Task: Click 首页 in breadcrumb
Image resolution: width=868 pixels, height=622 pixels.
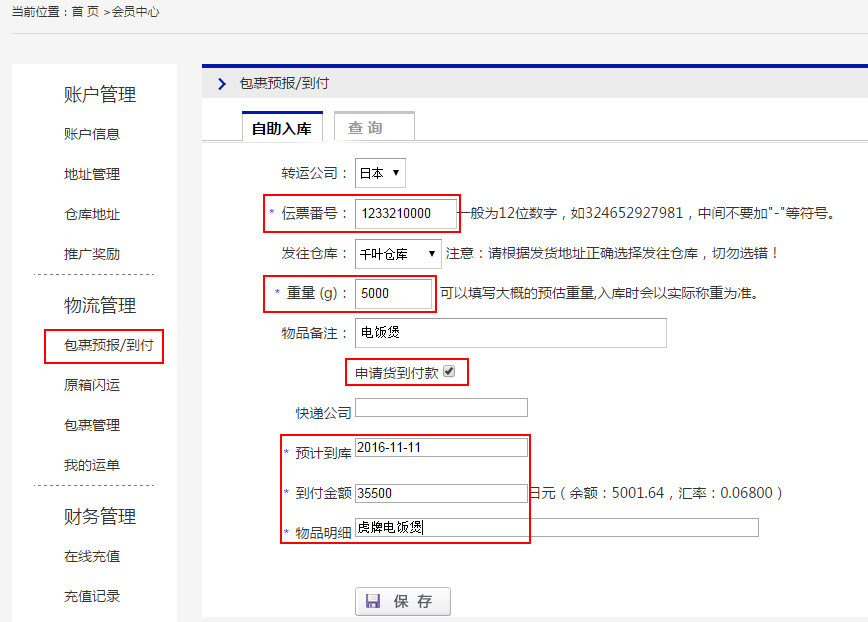Action: coord(85,12)
